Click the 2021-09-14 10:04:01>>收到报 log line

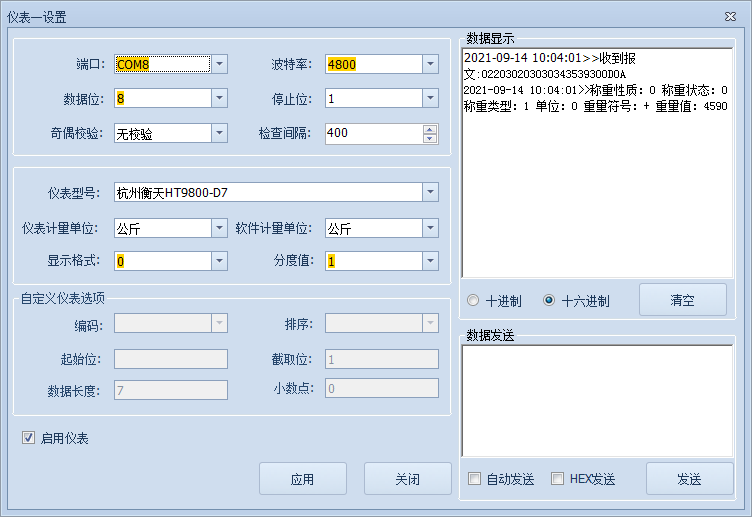(550, 58)
